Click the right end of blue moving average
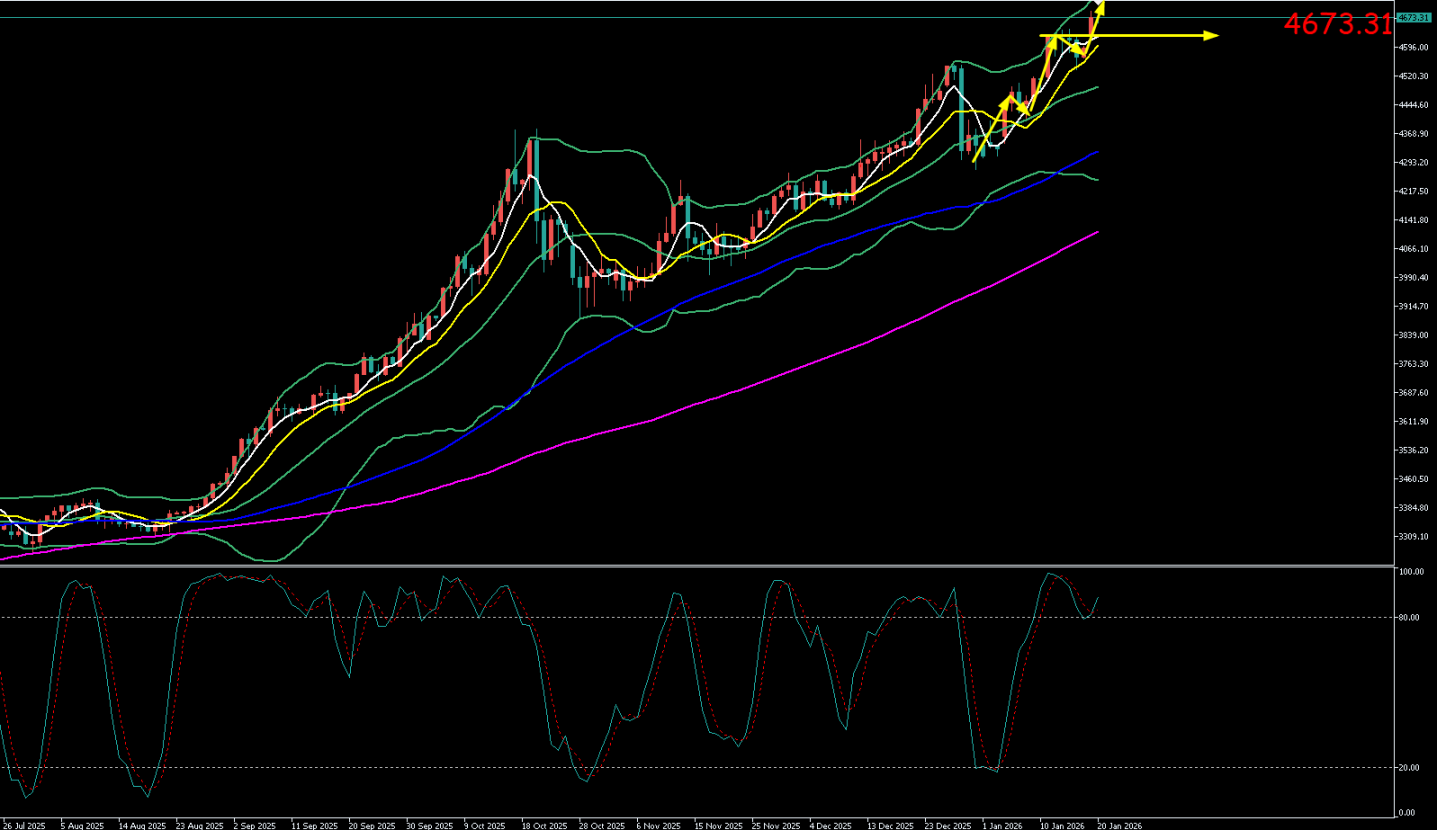1437x830 pixels. [x=1098, y=153]
